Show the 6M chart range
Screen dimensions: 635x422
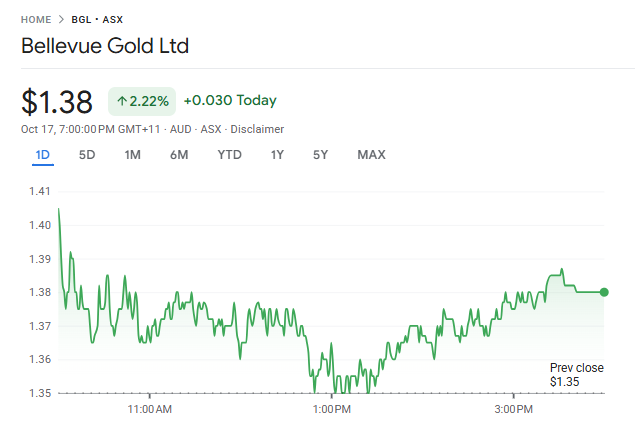179,155
